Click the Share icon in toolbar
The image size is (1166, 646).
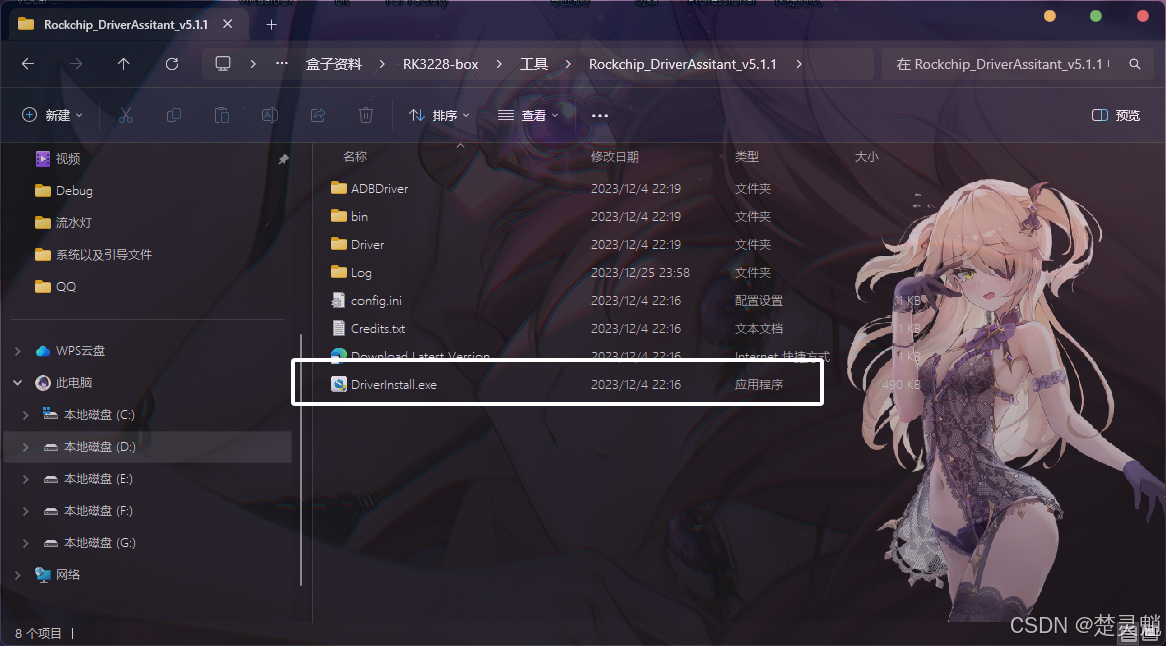point(318,115)
